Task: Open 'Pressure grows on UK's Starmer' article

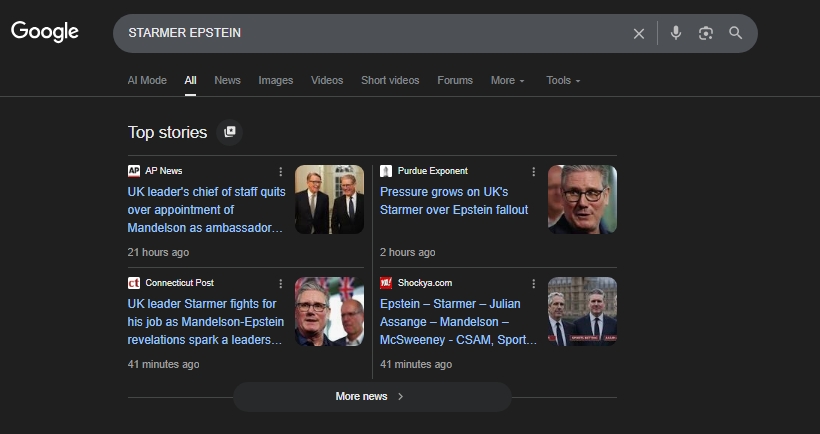Action: [454, 200]
